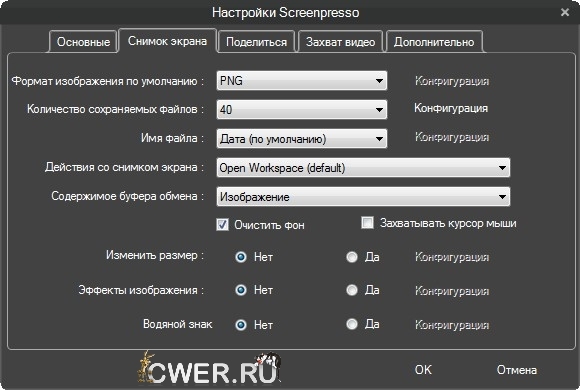Go to the Захват видео tab

(x=340, y=42)
